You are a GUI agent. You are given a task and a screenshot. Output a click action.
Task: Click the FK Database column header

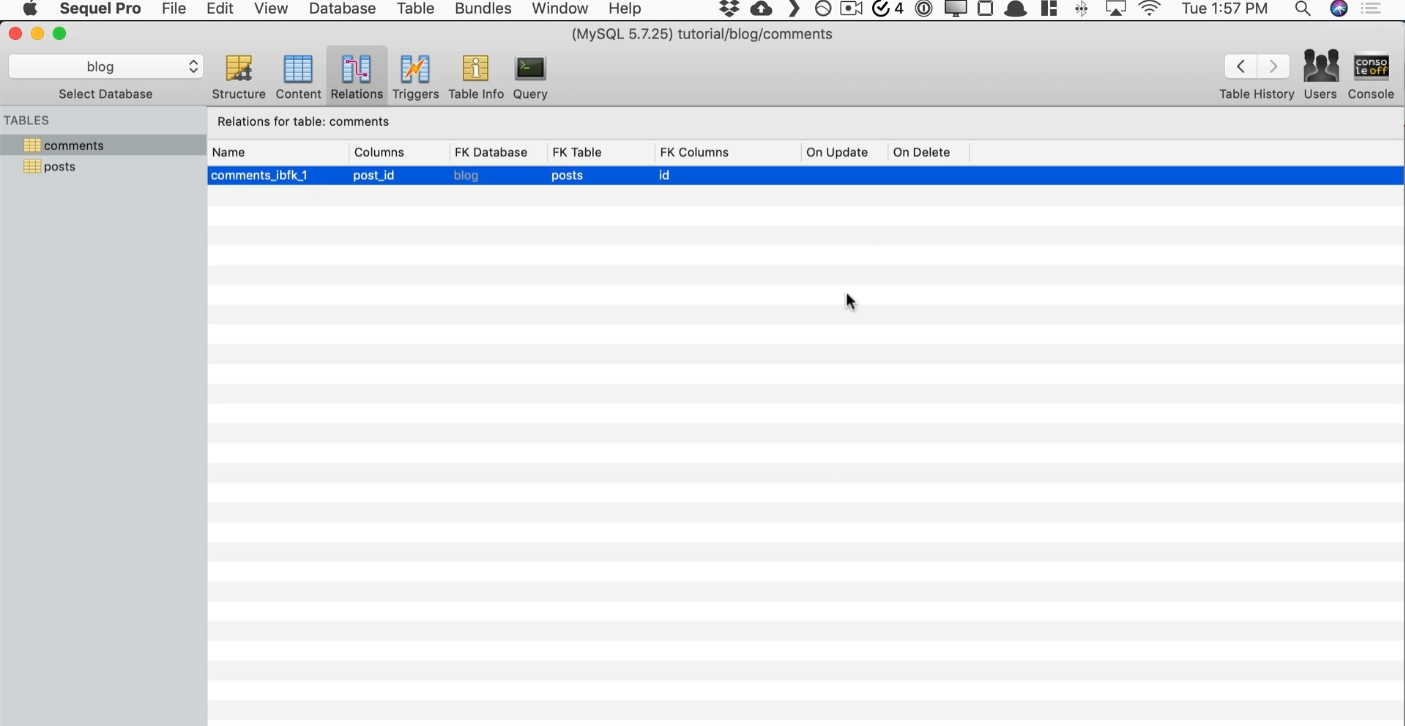point(498,152)
